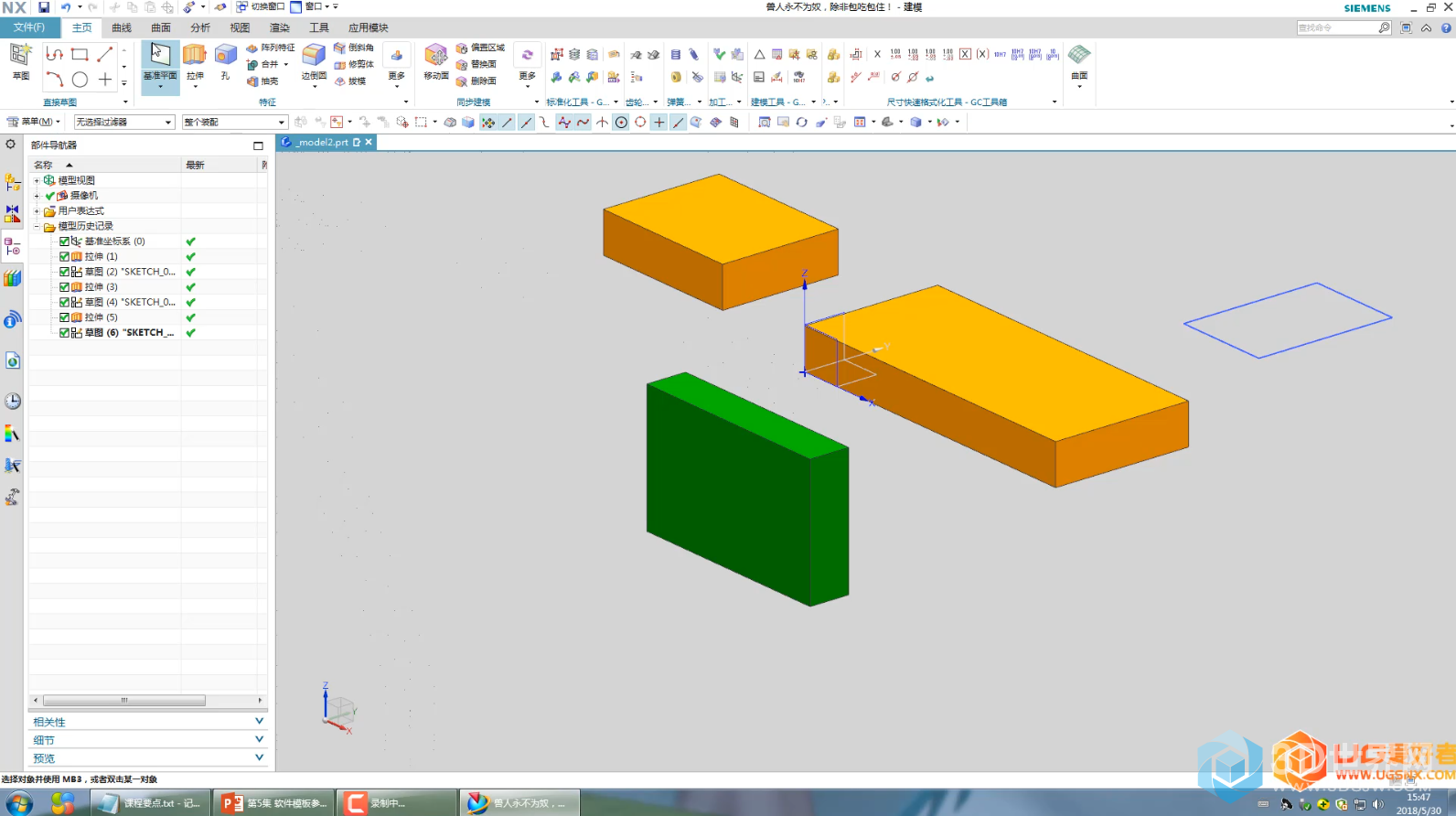Choose 替换面 replace face
This screenshot has height=816, width=1456.
476,64
